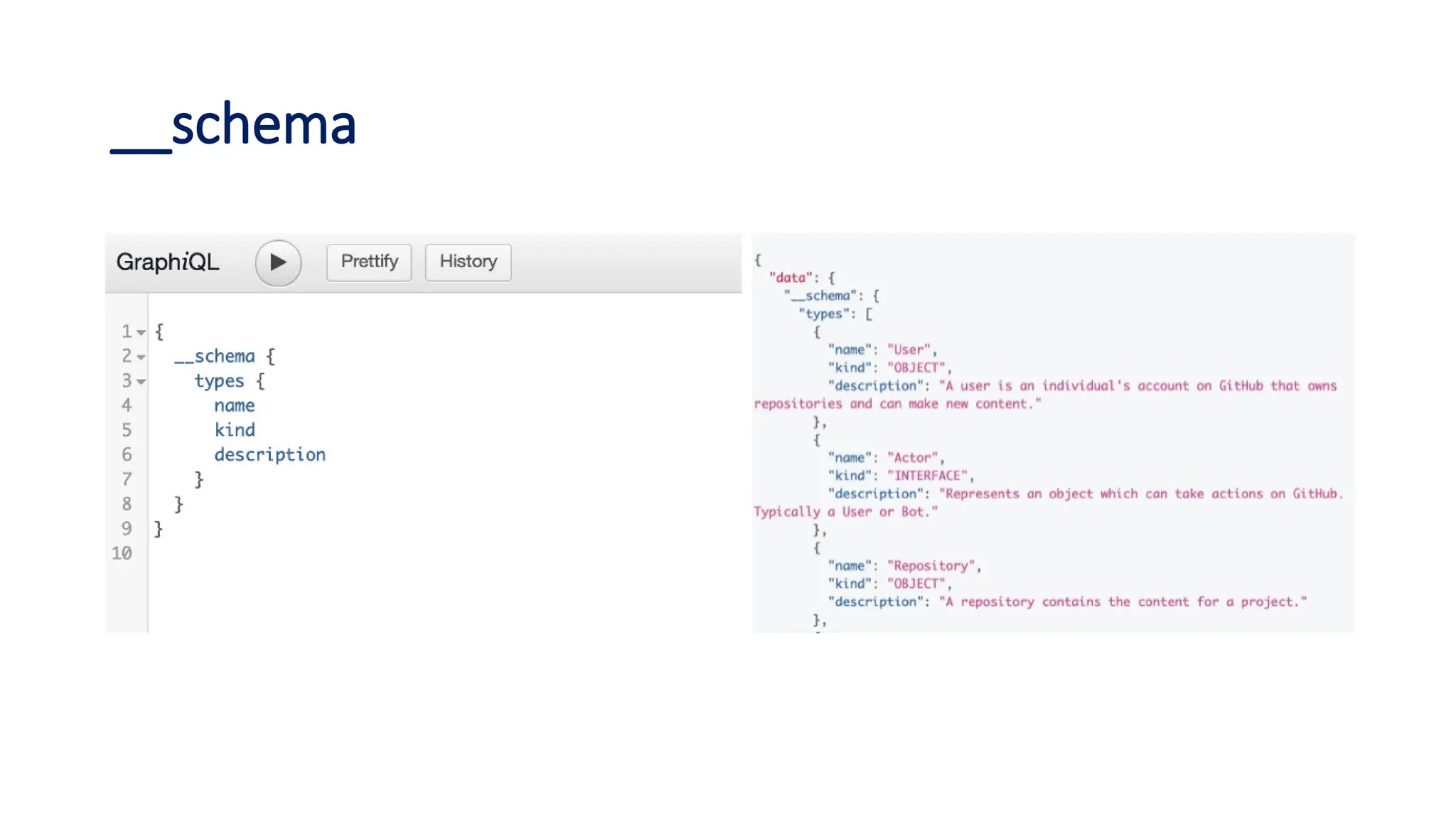1456x819 pixels.
Task: Click the Repository description text
Action: point(1123,602)
